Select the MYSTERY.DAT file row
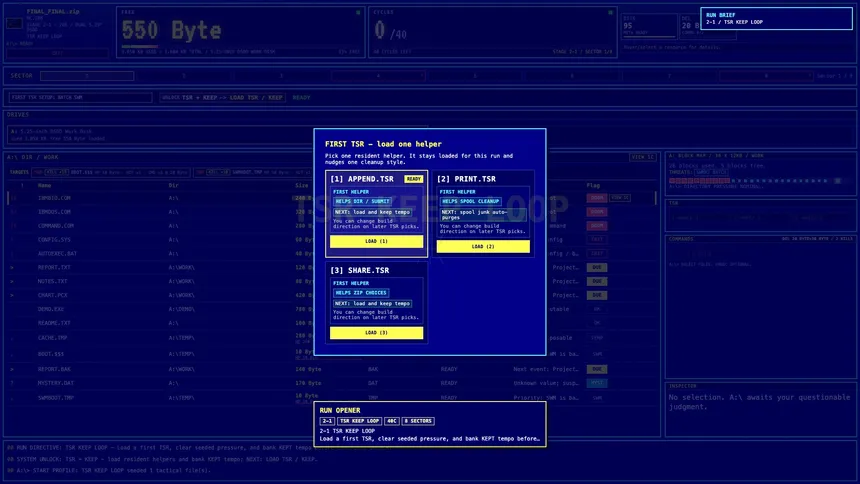860x484 pixels. coord(331,383)
